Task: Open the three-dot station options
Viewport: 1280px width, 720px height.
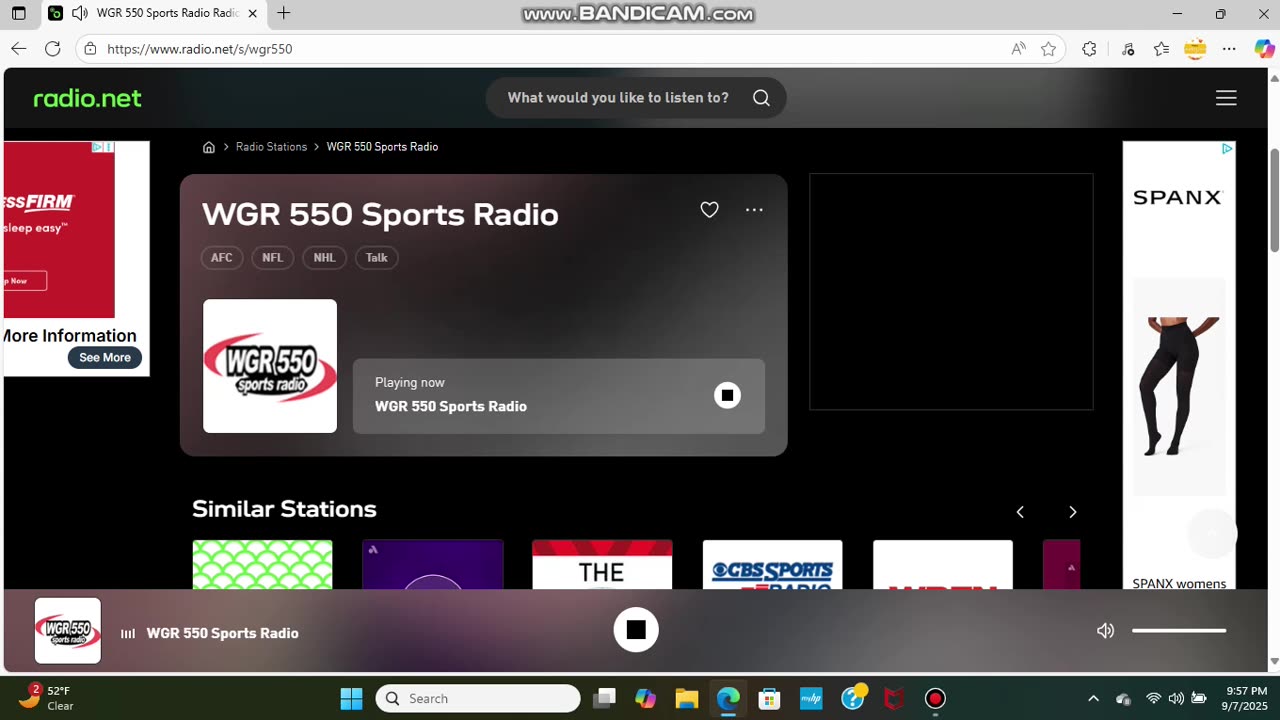Action: 754,210
